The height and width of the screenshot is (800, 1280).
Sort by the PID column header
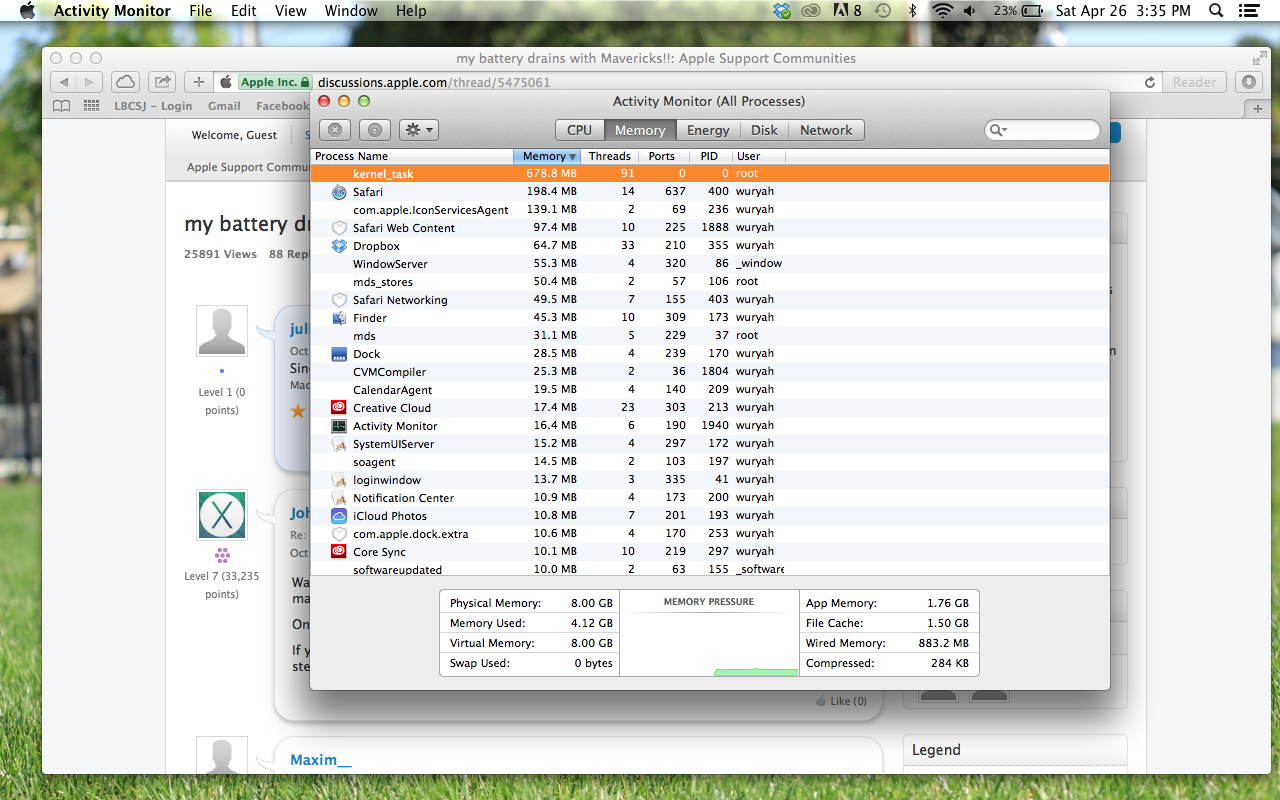pyautogui.click(x=709, y=156)
